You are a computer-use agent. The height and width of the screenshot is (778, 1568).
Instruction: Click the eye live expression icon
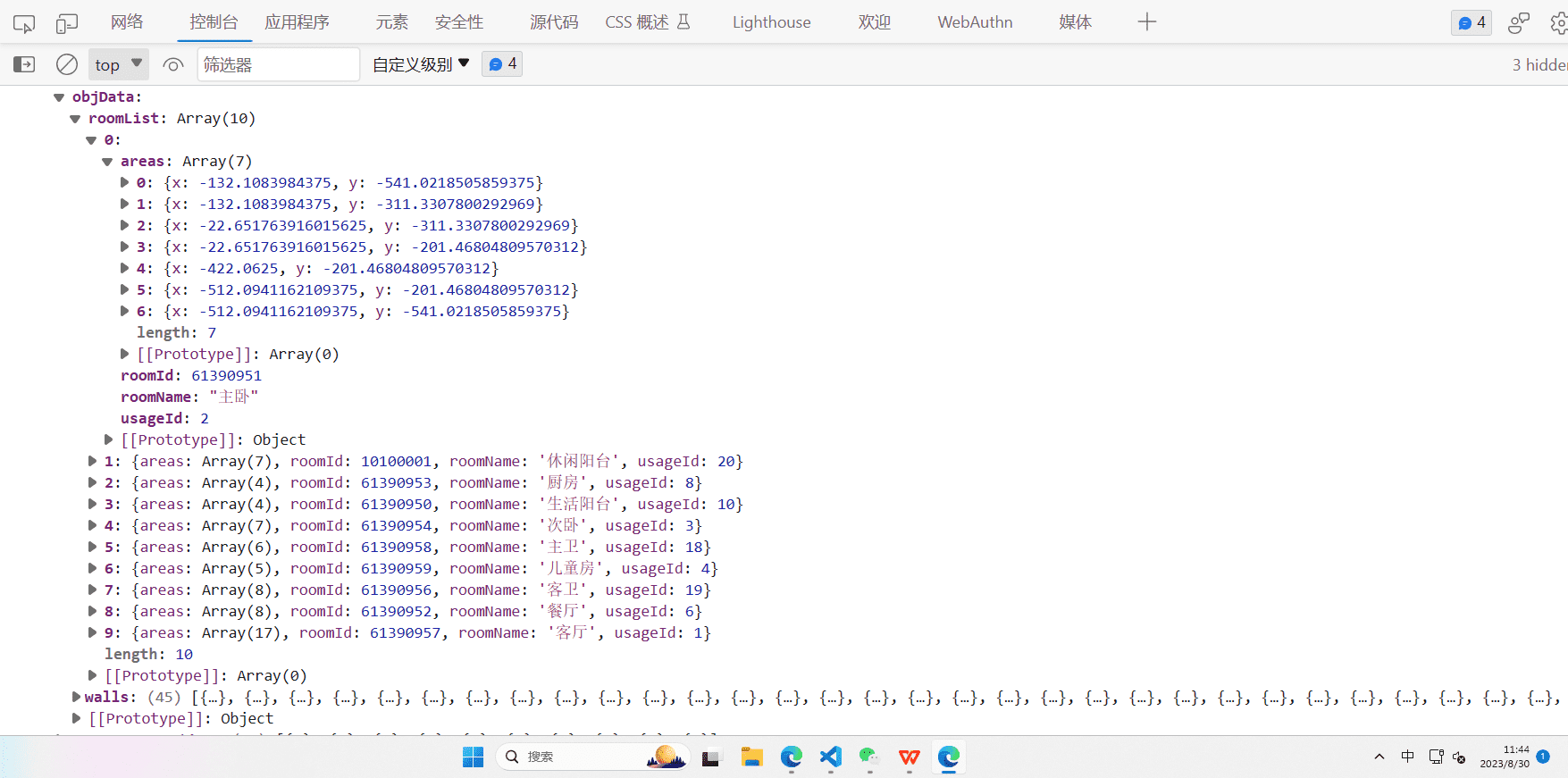173,64
